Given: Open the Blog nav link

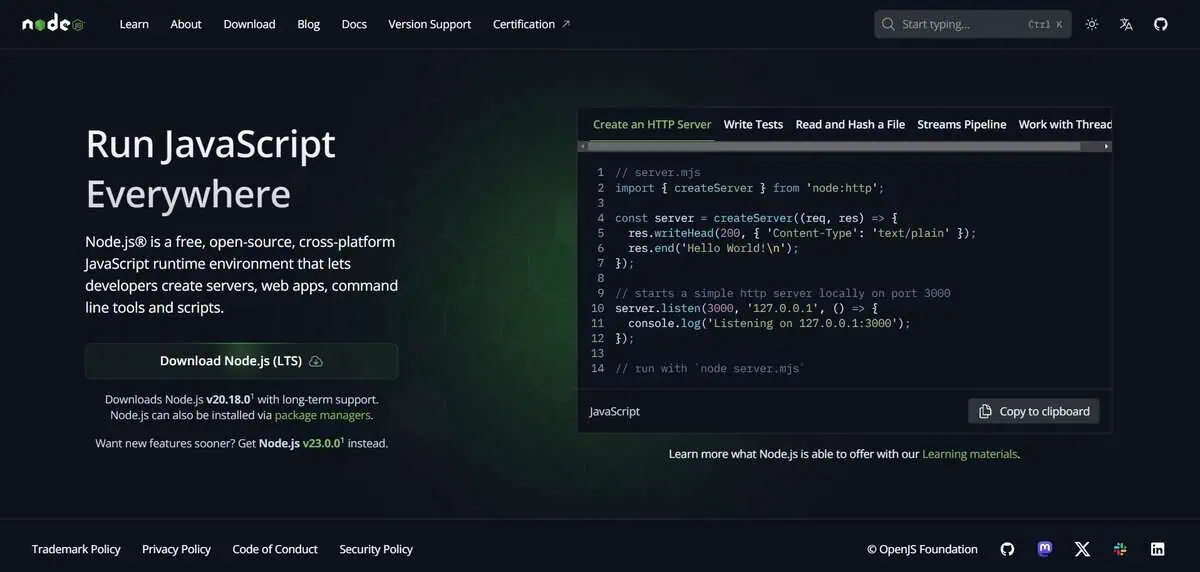Looking at the screenshot, I should point(309,24).
